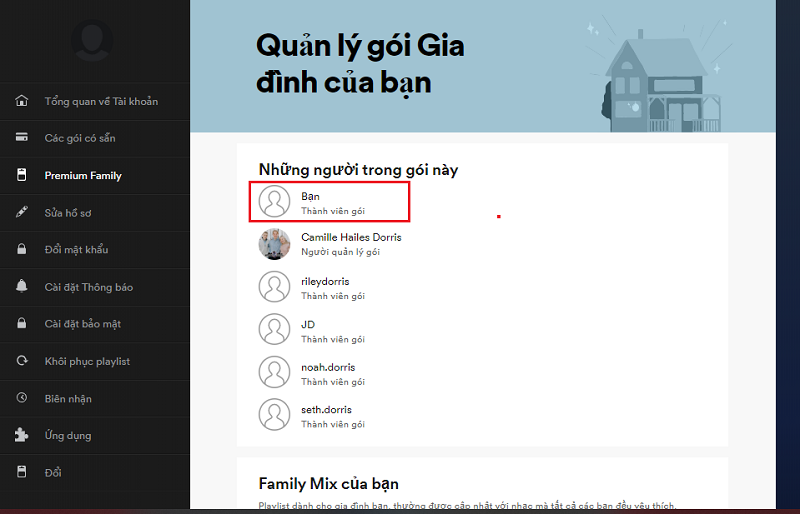The height and width of the screenshot is (514, 800).
Task: Click the lock icon beside Cài đặt bảo mật
Action: 21,323
